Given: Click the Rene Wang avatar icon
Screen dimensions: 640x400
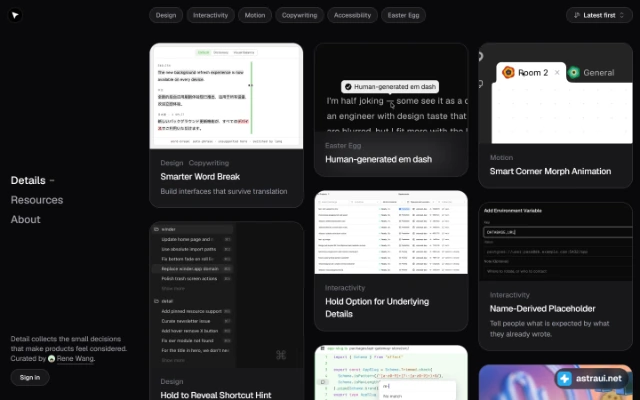Looking at the screenshot, I should 51,359.
